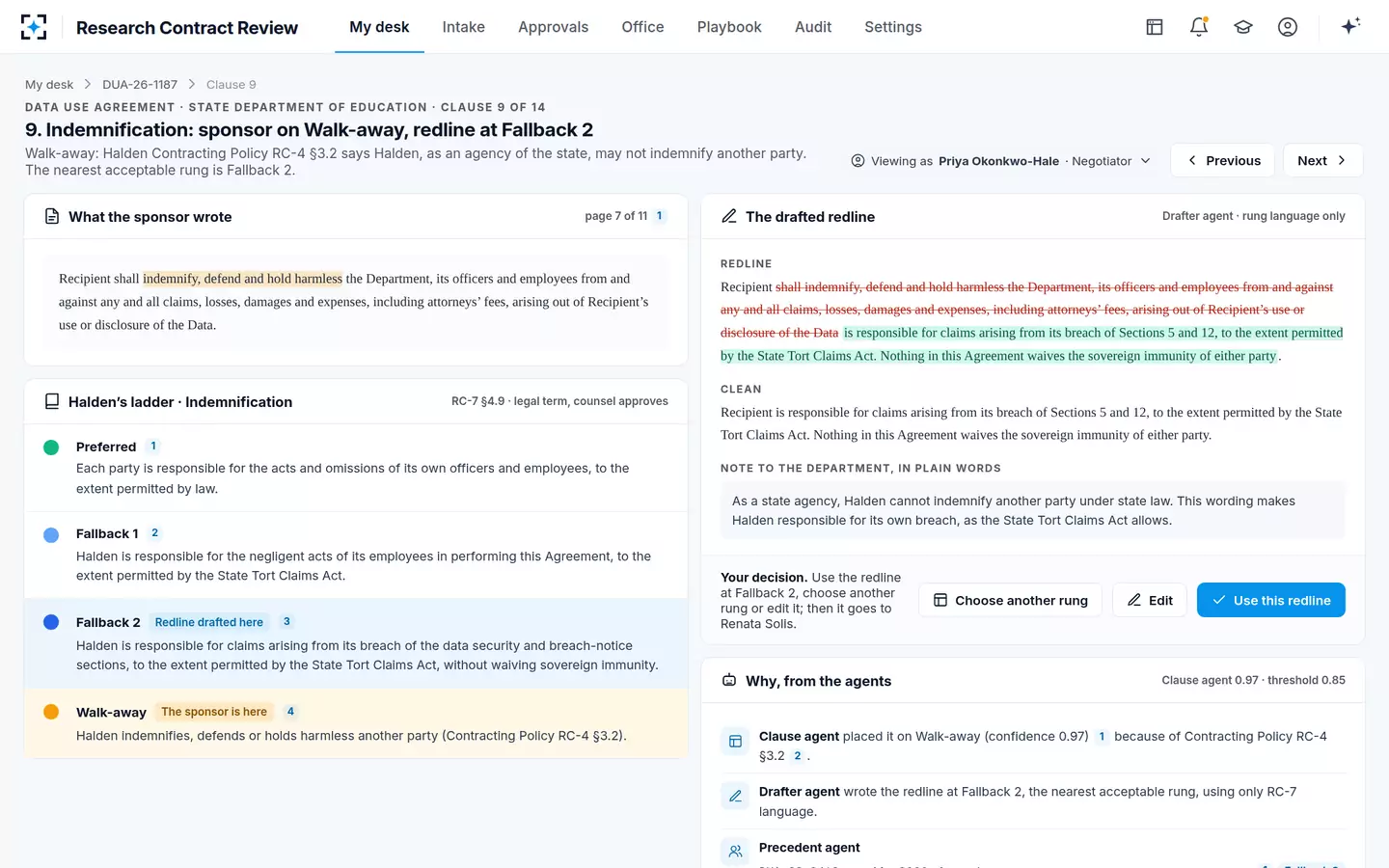Open citation 2 next to Fallback 1
This screenshot has width=1389, height=868.
pyautogui.click(x=155, y=532)
